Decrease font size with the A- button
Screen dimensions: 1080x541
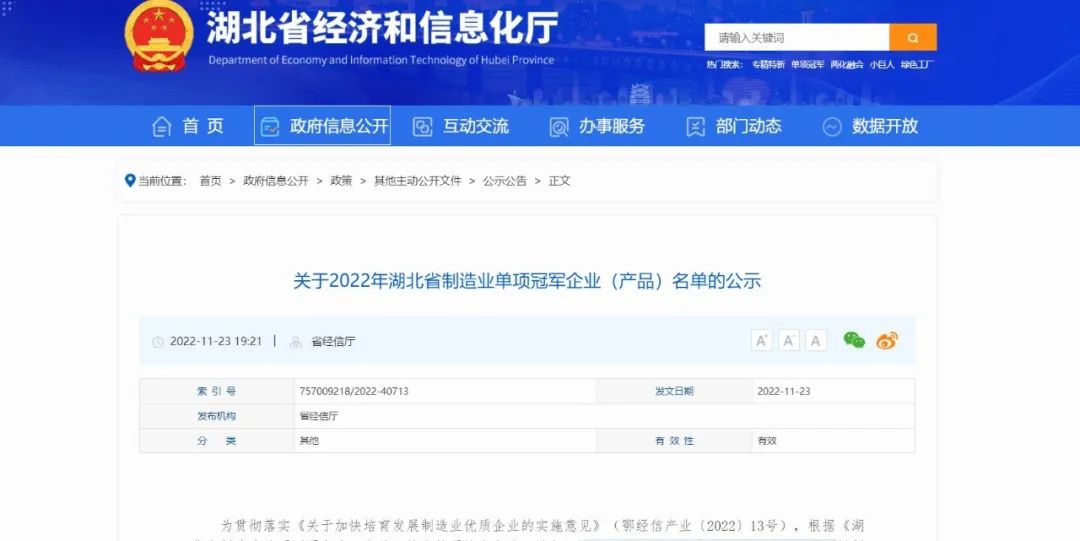[x=789, y=340]
